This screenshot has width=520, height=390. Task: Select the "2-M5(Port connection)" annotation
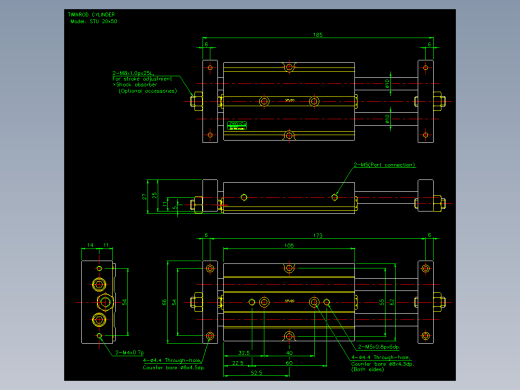pyautogui.click(x=384, y=165)
